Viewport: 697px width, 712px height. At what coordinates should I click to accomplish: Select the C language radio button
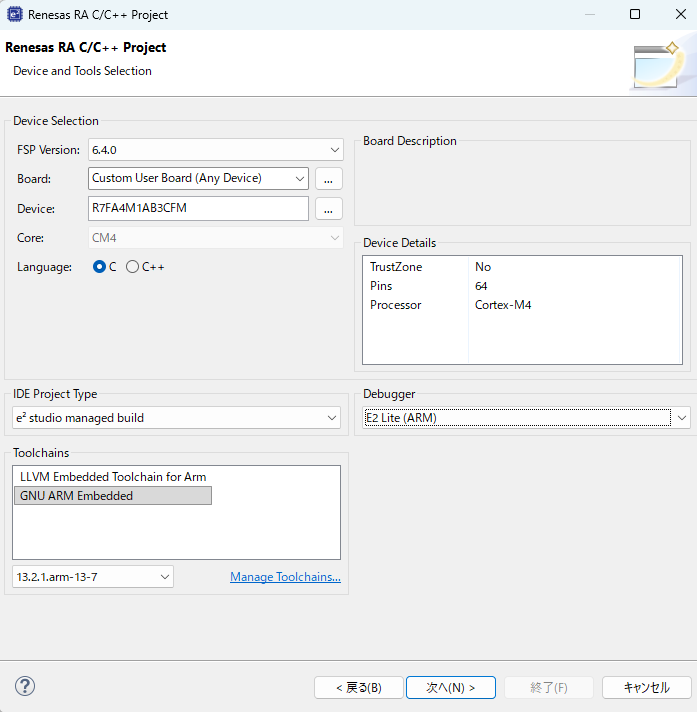pyautogui.click(x=99, y=267)
